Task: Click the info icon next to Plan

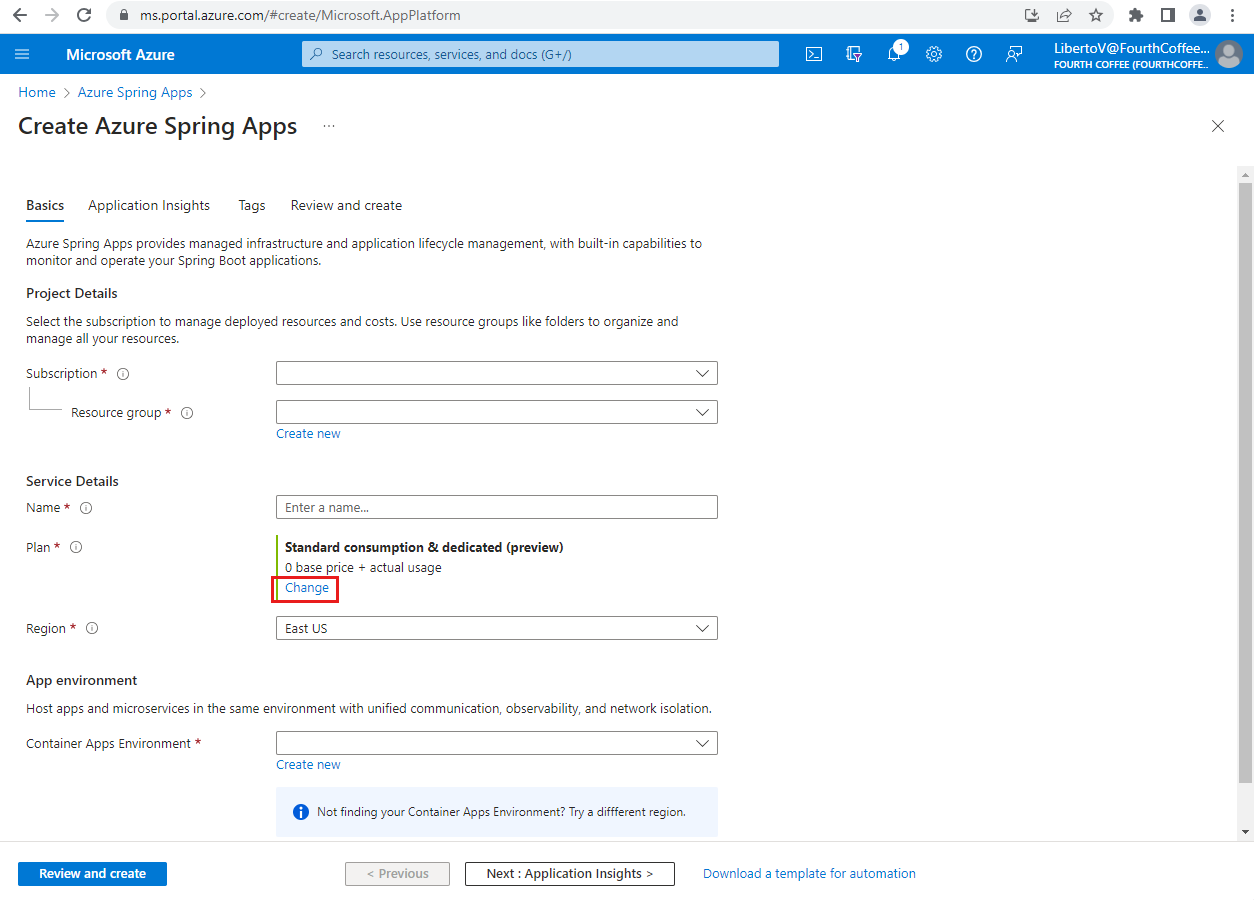Action: coord(76,547)
